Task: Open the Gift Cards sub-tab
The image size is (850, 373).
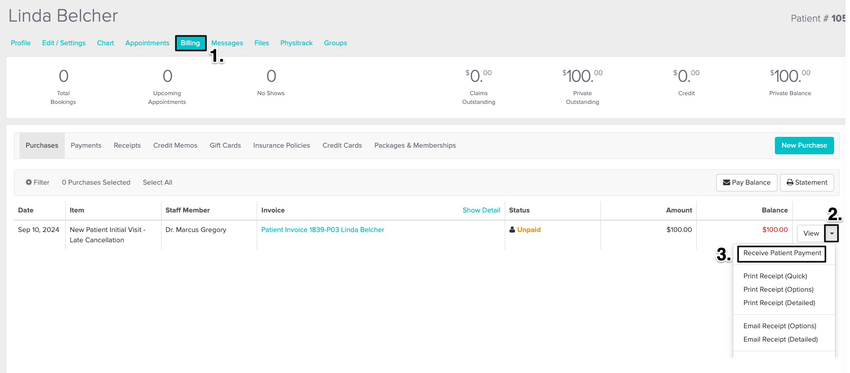Action: click(x=225, y=145)
